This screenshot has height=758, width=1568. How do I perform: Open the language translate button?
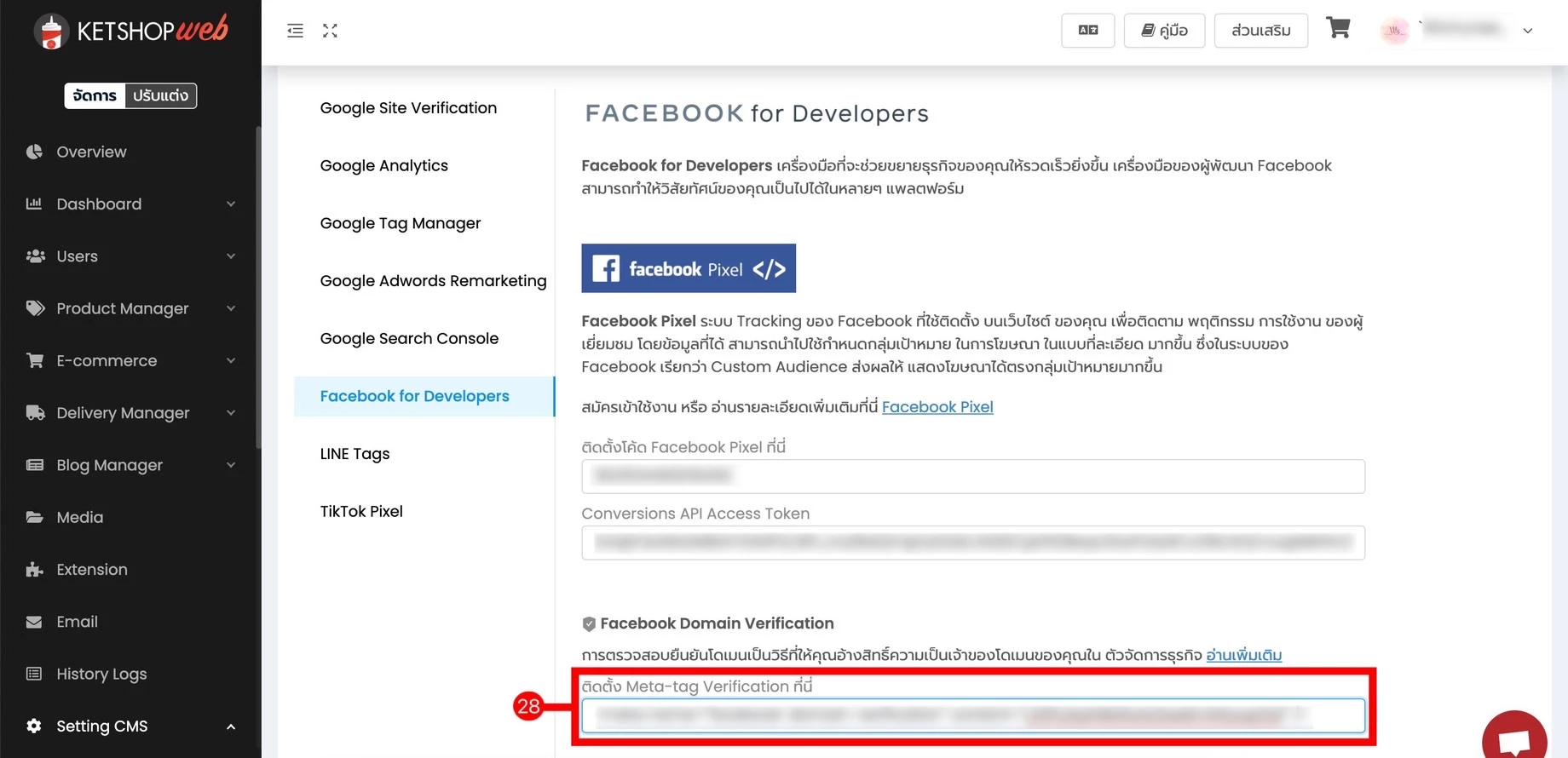(x=1088, y=31)
